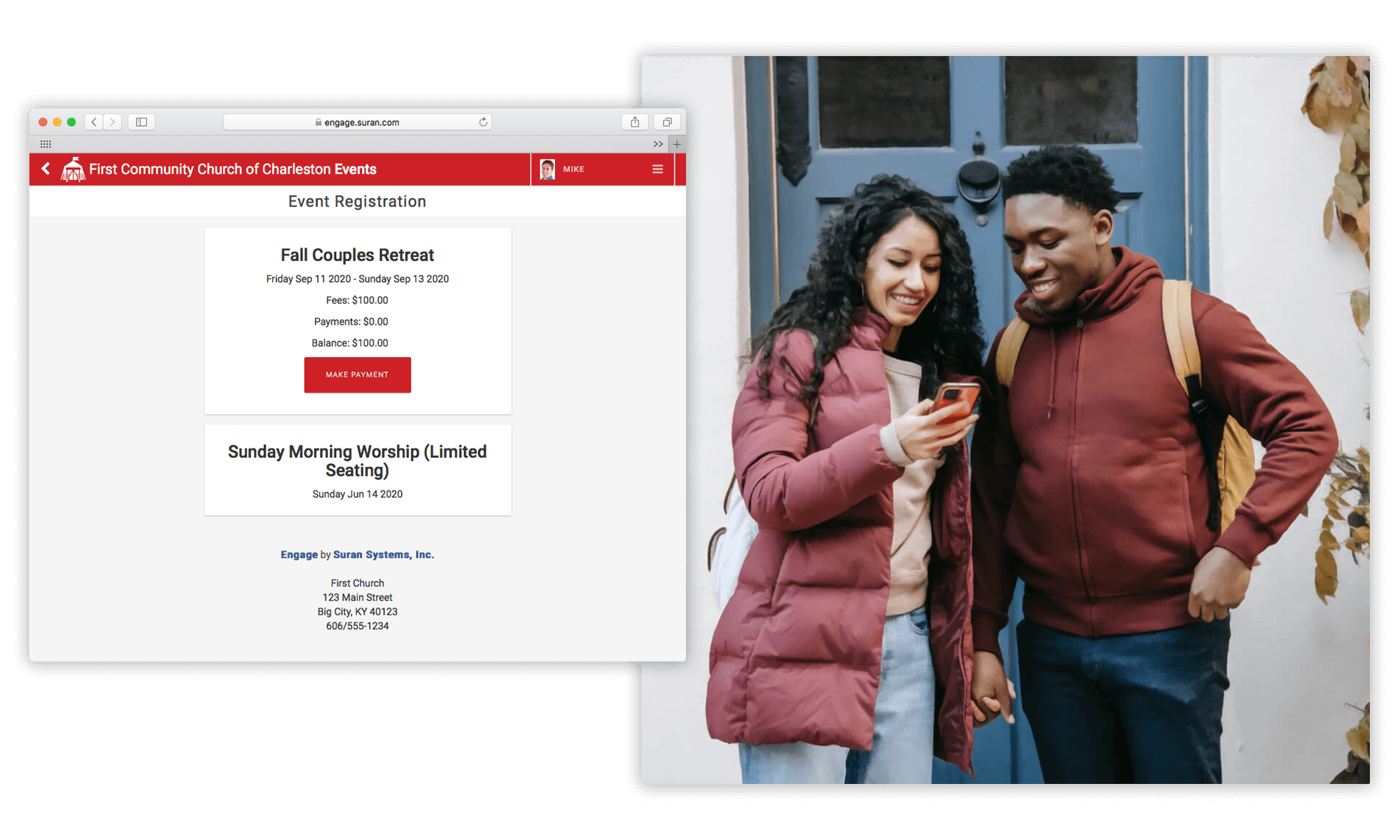The width and height of the screenshot is (1400, 840).
Task: Click the Safari forward navigation arrow
Action: [113, 122]
